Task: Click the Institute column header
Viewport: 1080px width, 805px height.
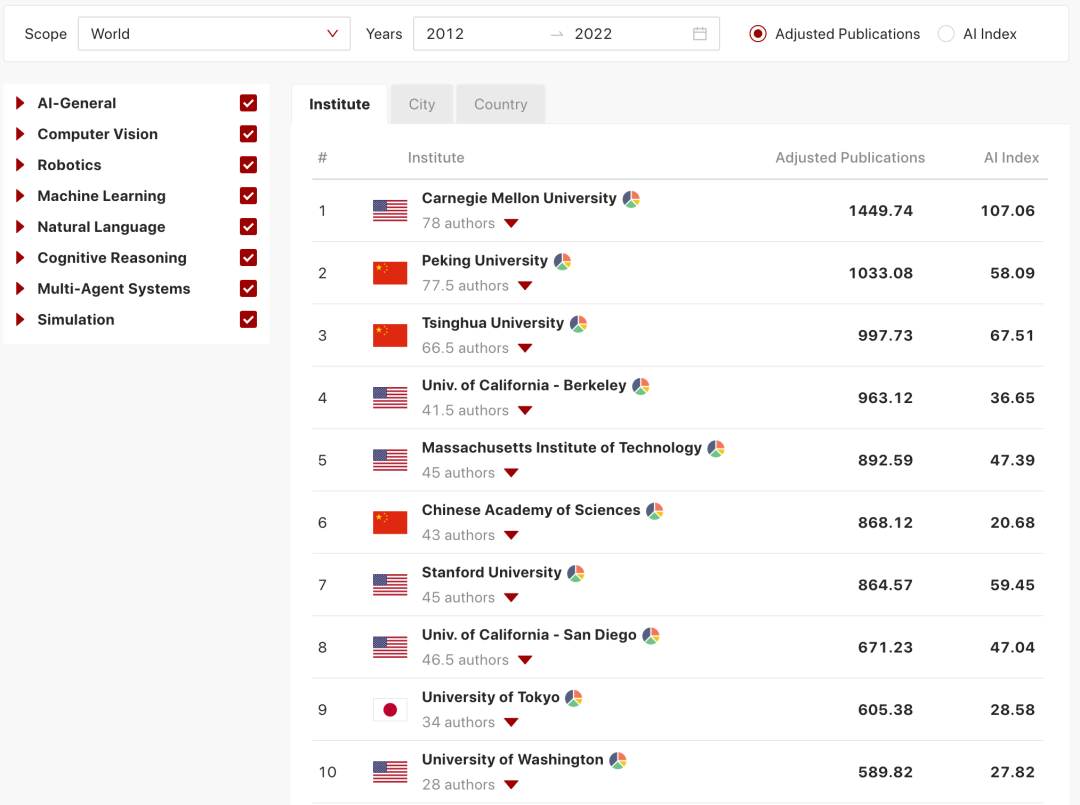Action: [x=436, y=158]
